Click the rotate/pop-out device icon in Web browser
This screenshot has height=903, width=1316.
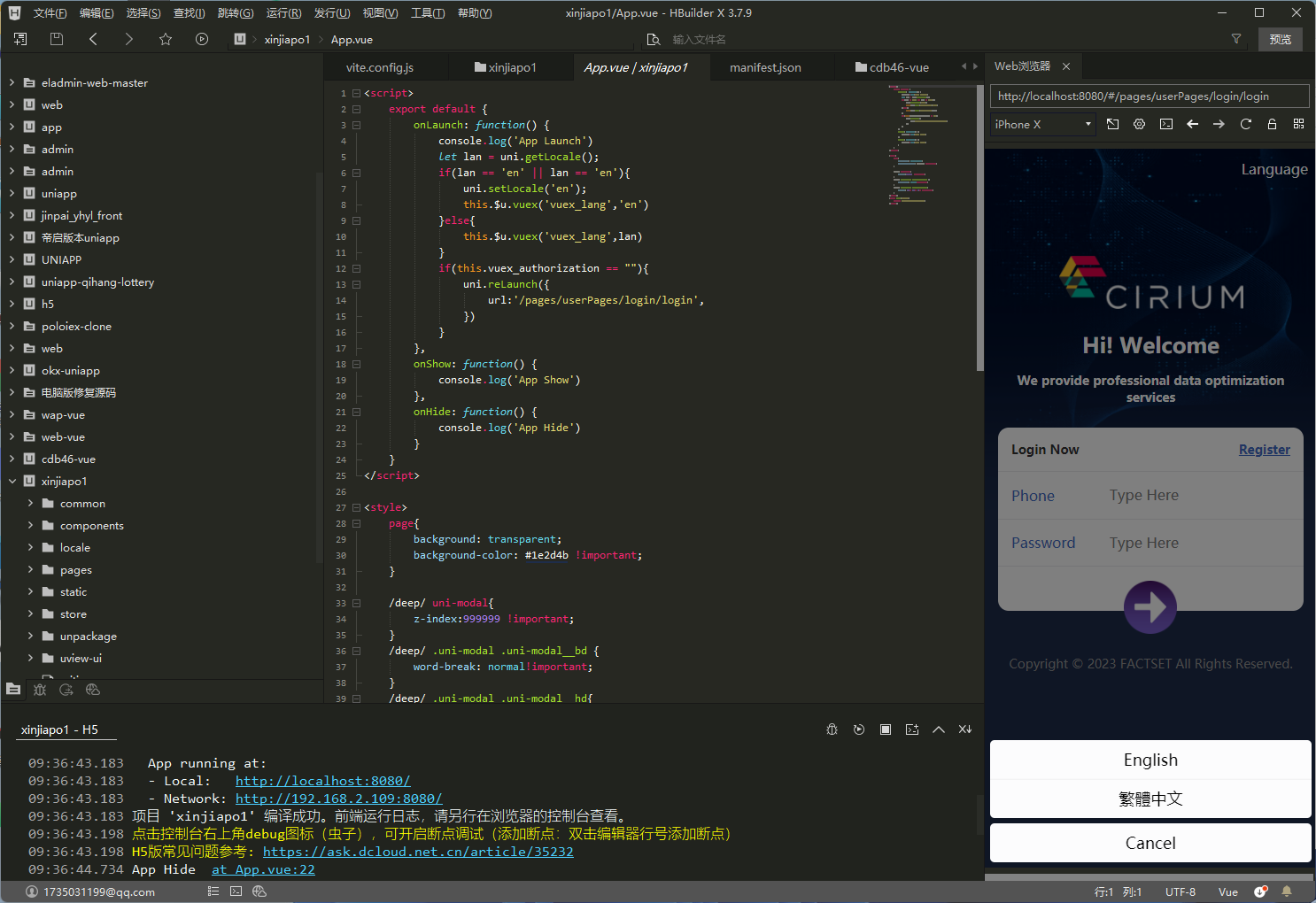tap(1113, 124)
